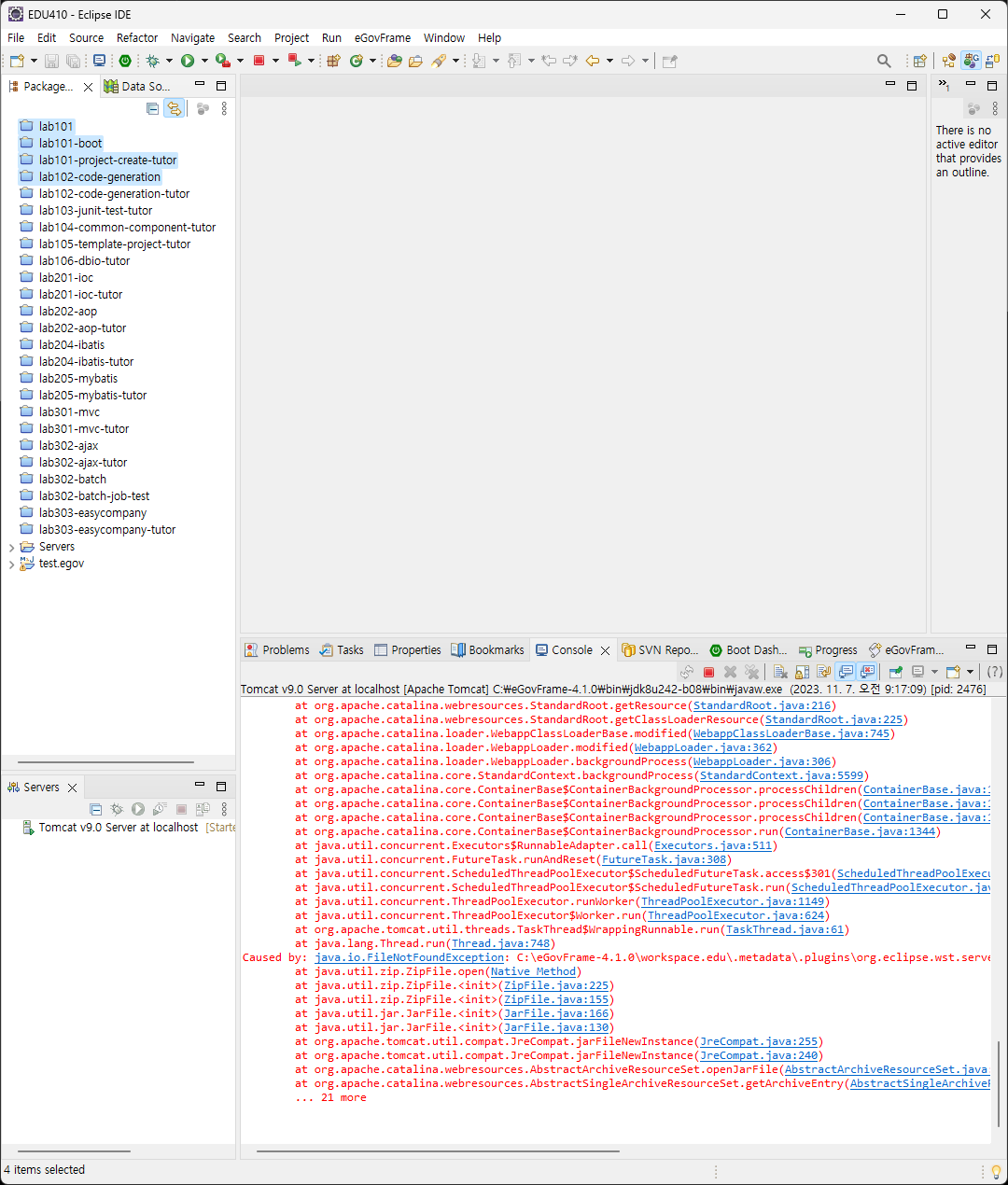
Task: Switch to the Bookmarks tab
Action: click(487, 650)
